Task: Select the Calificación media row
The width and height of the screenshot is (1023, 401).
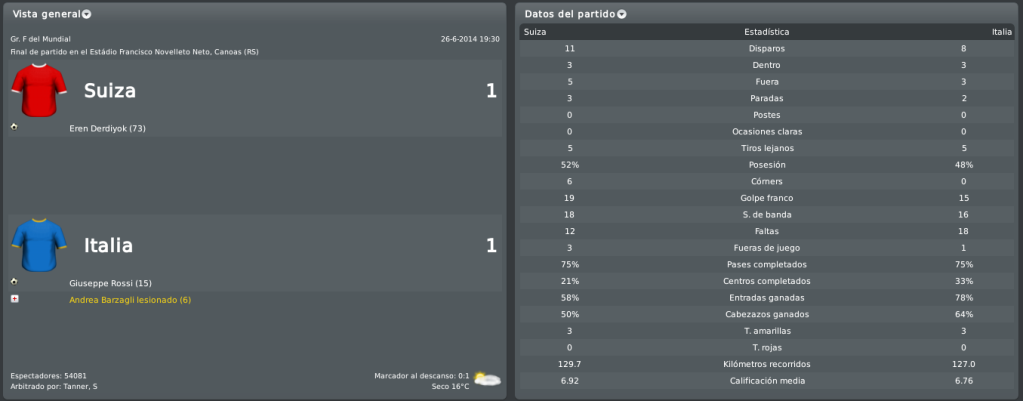Action: point(767,381)
